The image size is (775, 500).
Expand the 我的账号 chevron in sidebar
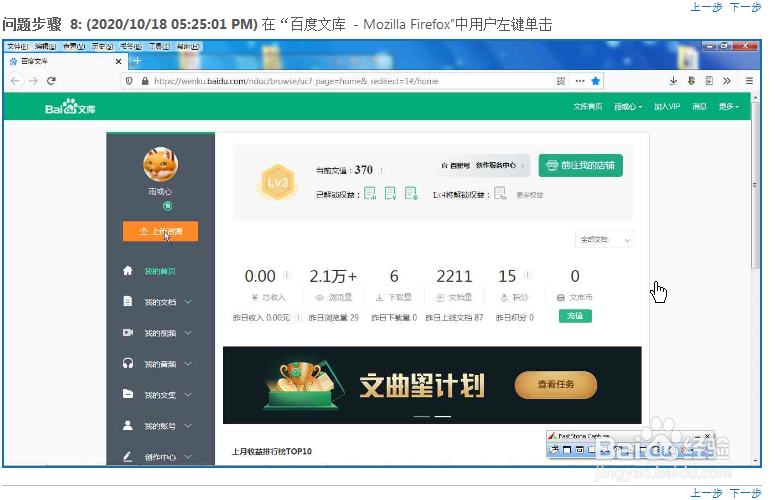(x=188, y=425)
